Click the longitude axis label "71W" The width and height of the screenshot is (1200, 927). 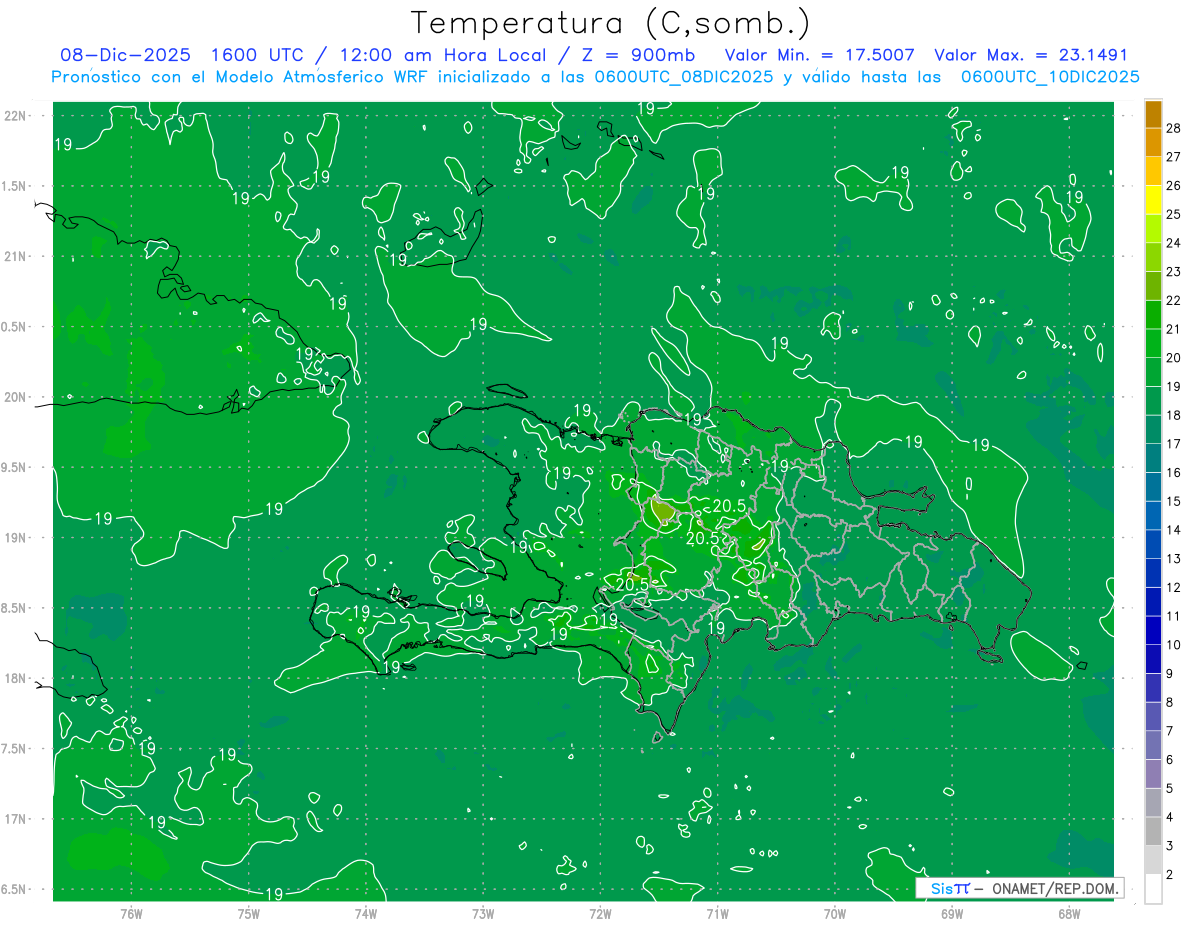(x=717, y=913)
